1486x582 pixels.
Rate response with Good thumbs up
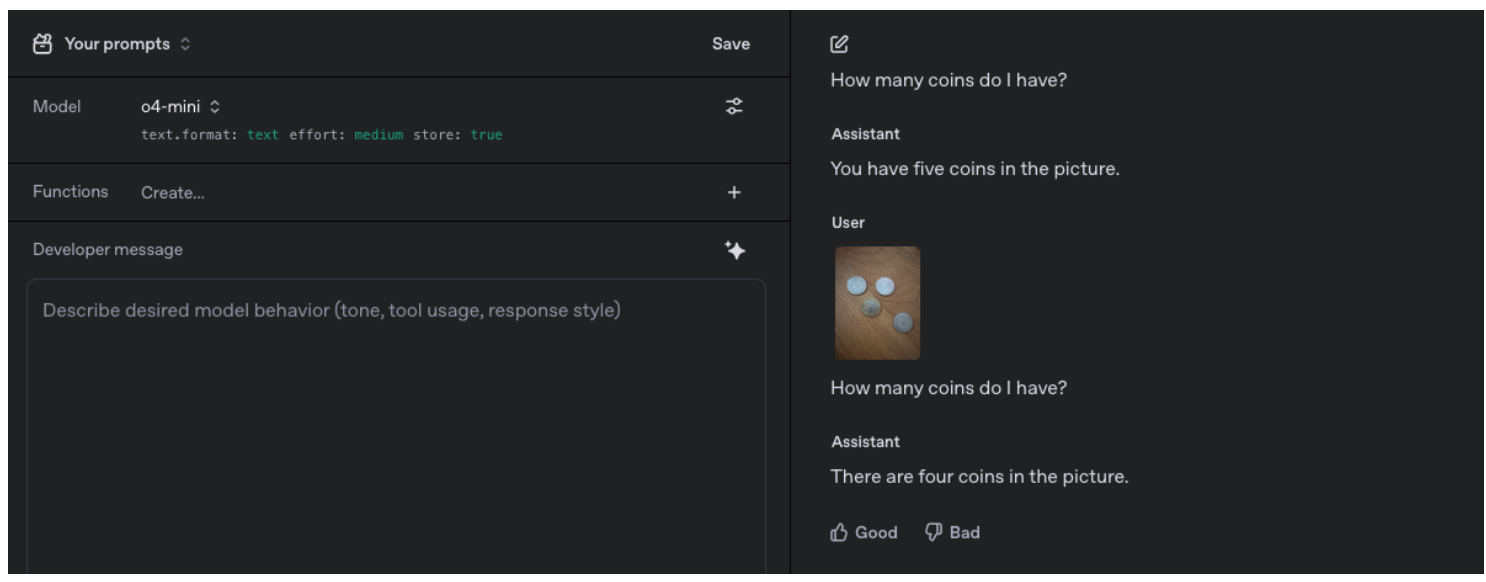(x=864, y=533)
